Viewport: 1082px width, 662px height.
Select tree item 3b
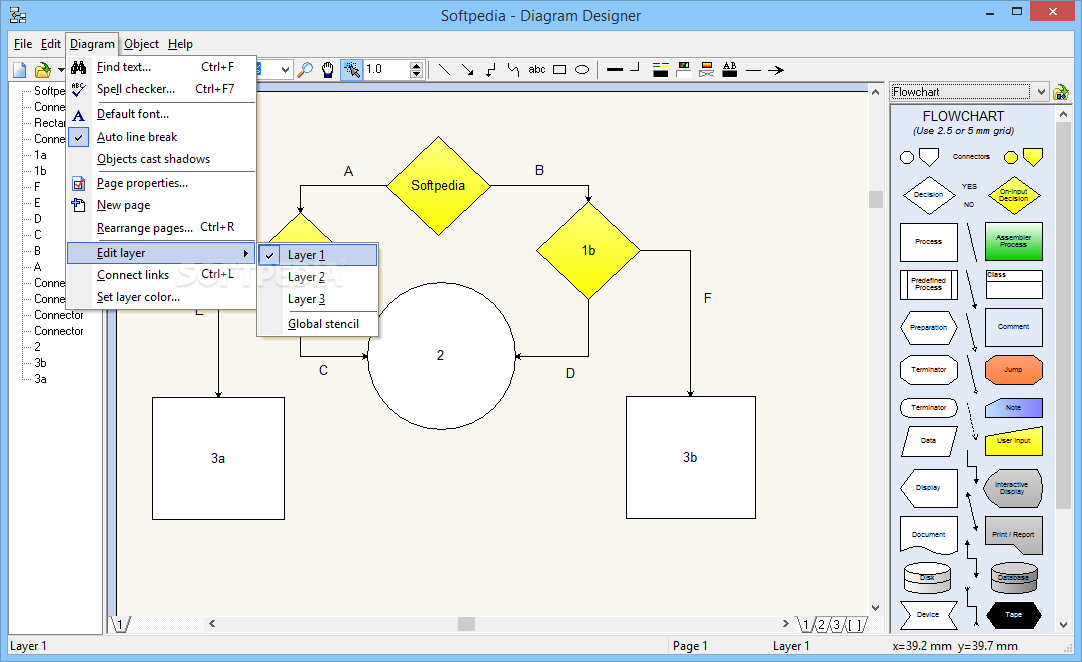click(41, 363)
